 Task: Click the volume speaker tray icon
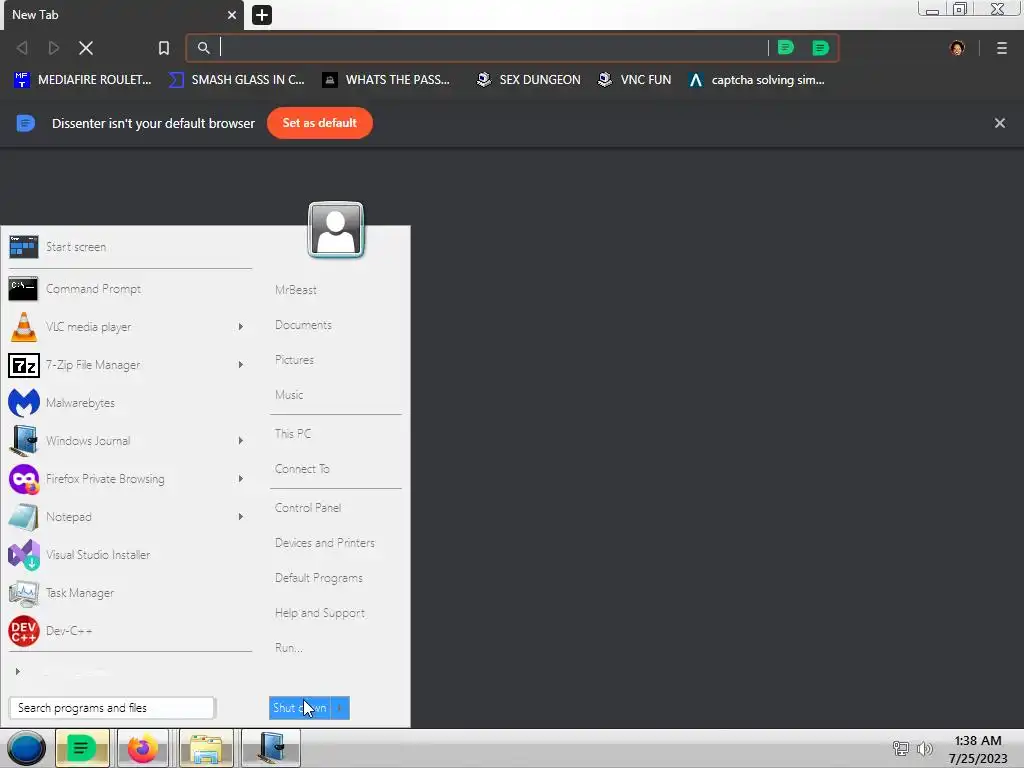pos(925,749)
